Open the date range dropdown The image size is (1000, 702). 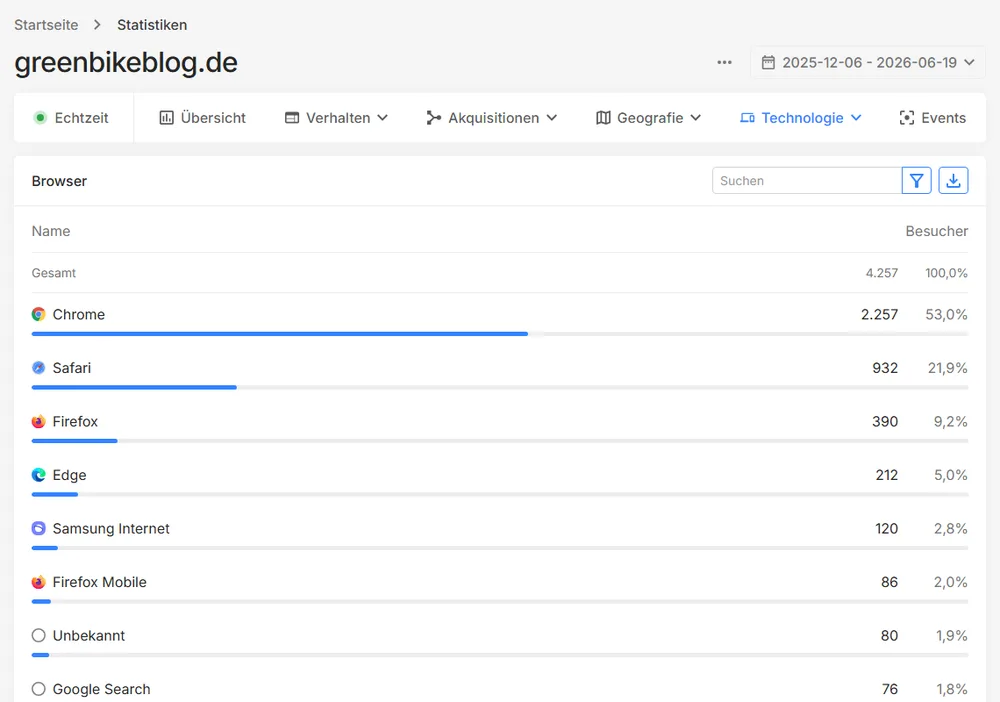[868, 62]
